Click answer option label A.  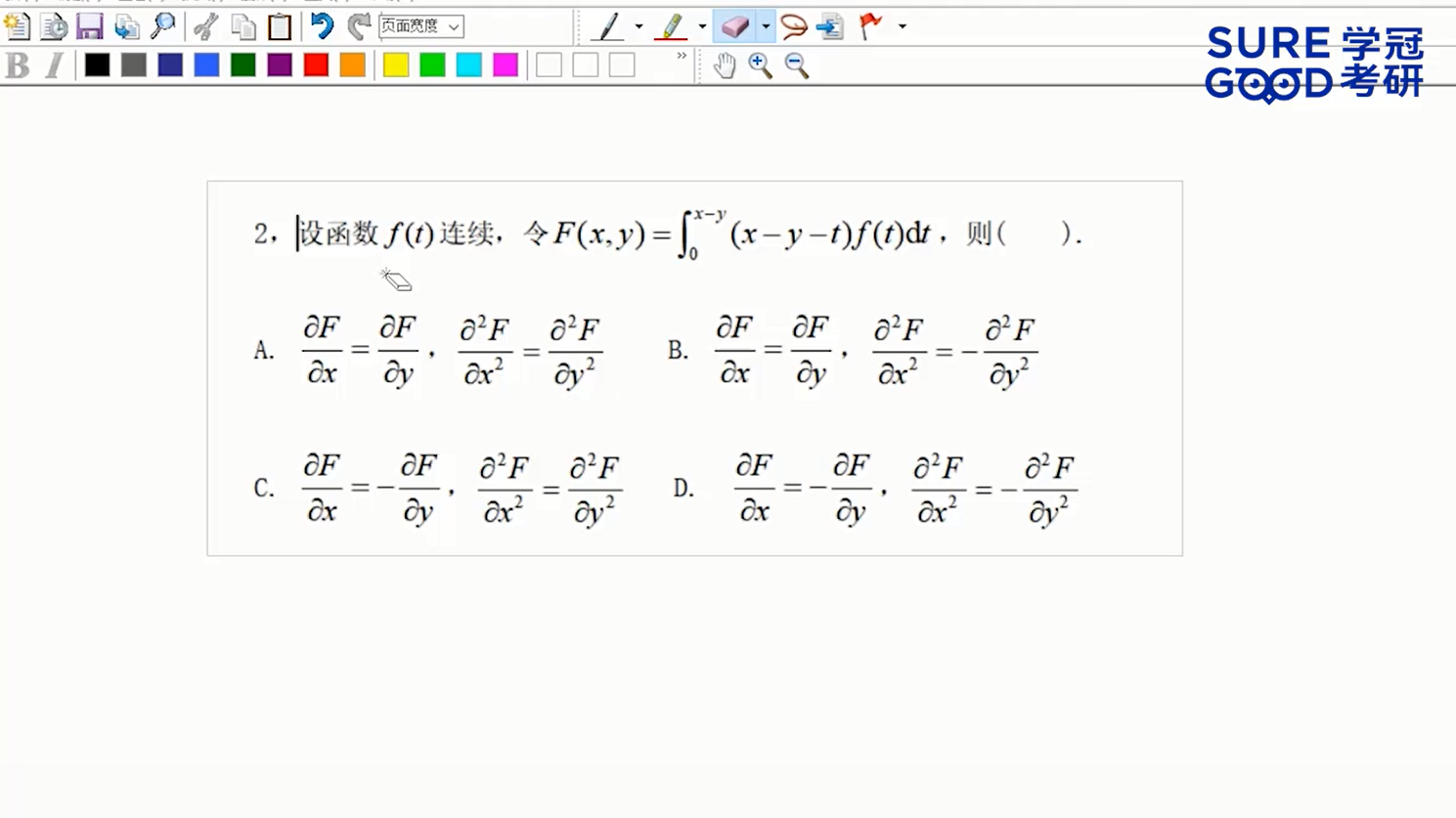coord(263,351)
